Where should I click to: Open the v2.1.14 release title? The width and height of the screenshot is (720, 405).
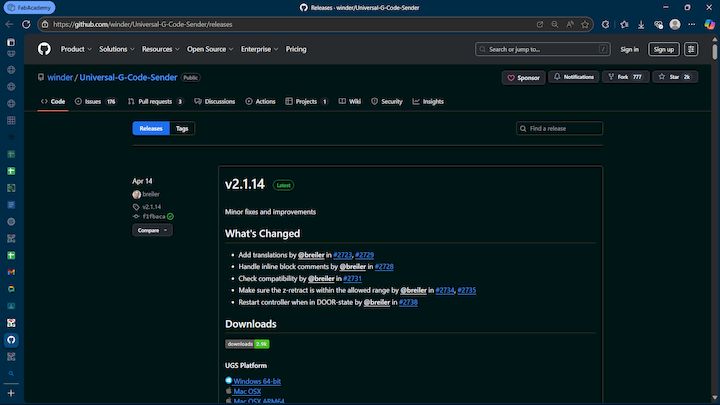coord(245,184)
